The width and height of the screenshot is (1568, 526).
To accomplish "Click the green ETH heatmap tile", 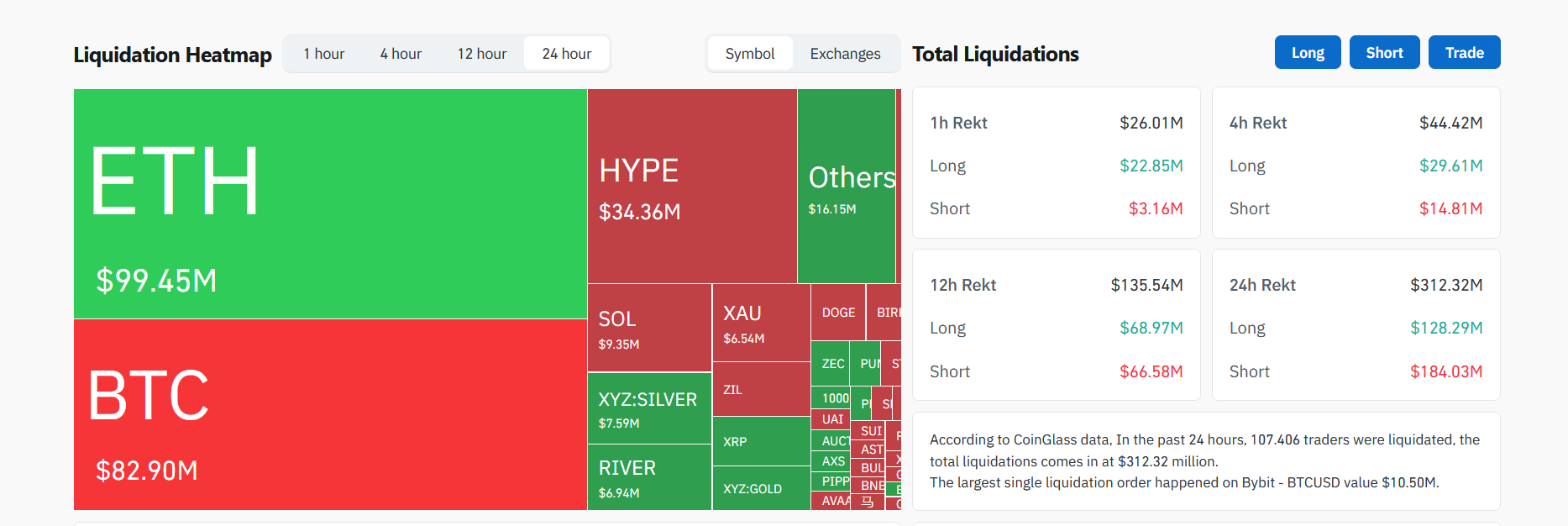I will pyautogui.click(x=330, y=204).
